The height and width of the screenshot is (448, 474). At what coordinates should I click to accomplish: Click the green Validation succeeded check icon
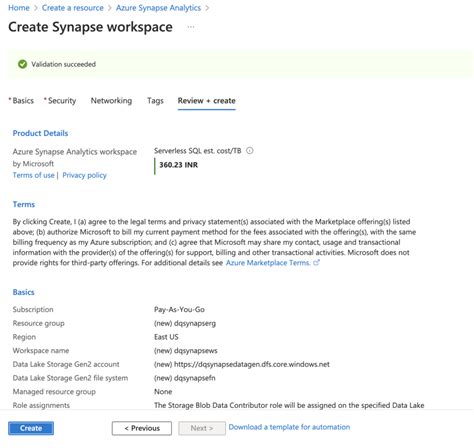click(22, 64)
